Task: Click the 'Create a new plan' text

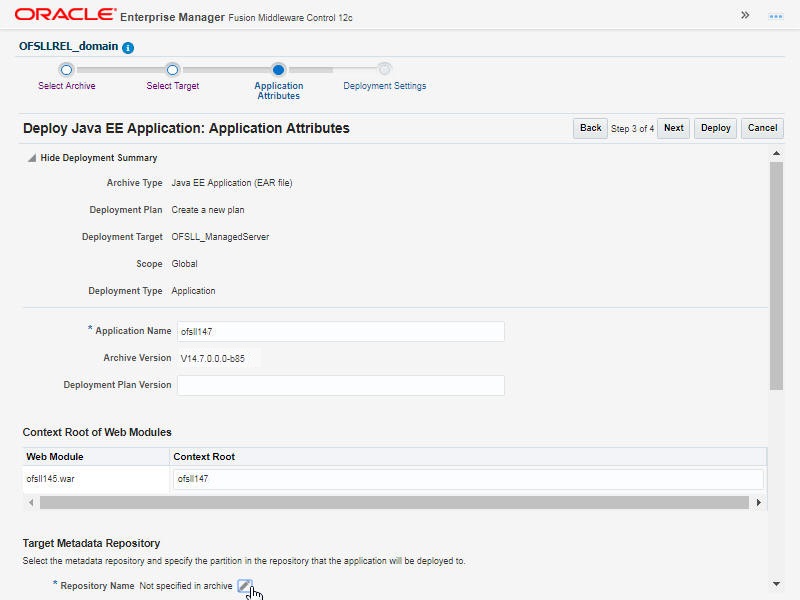Action: [x=208, y=210]
